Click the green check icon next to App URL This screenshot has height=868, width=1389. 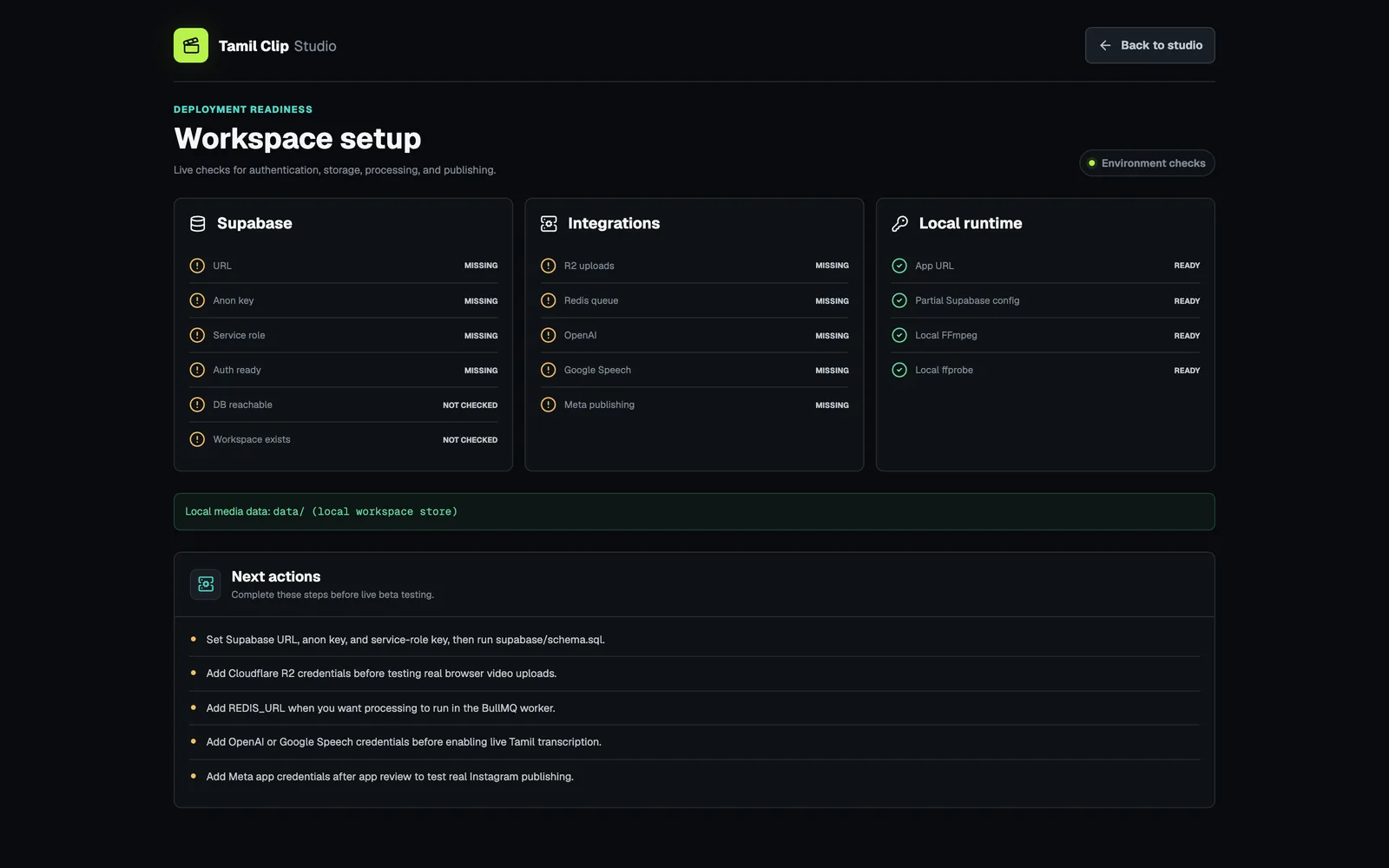(899, 266)
